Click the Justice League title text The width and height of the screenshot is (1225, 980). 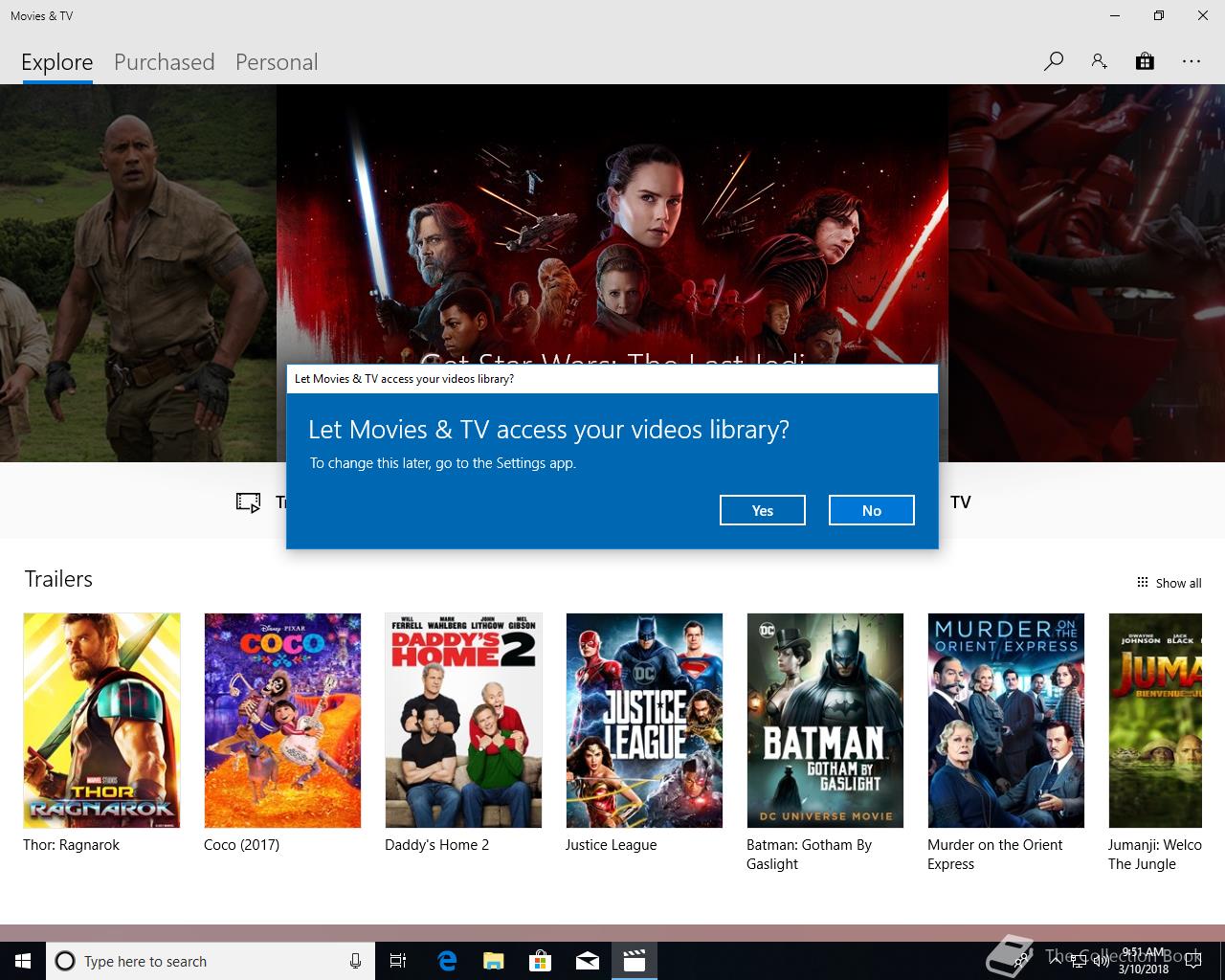612,845
